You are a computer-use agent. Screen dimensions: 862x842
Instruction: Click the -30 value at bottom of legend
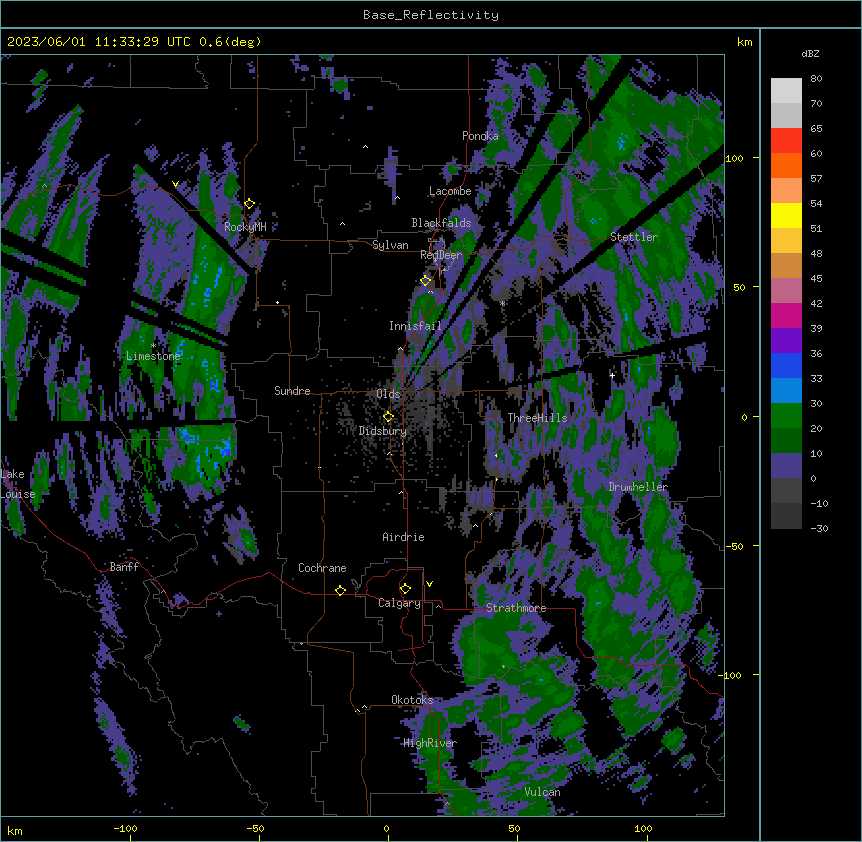819,528
